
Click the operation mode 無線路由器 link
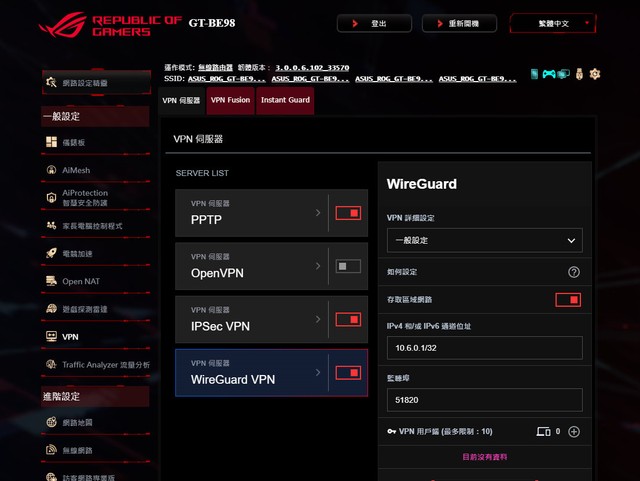[x=215, y=67]
